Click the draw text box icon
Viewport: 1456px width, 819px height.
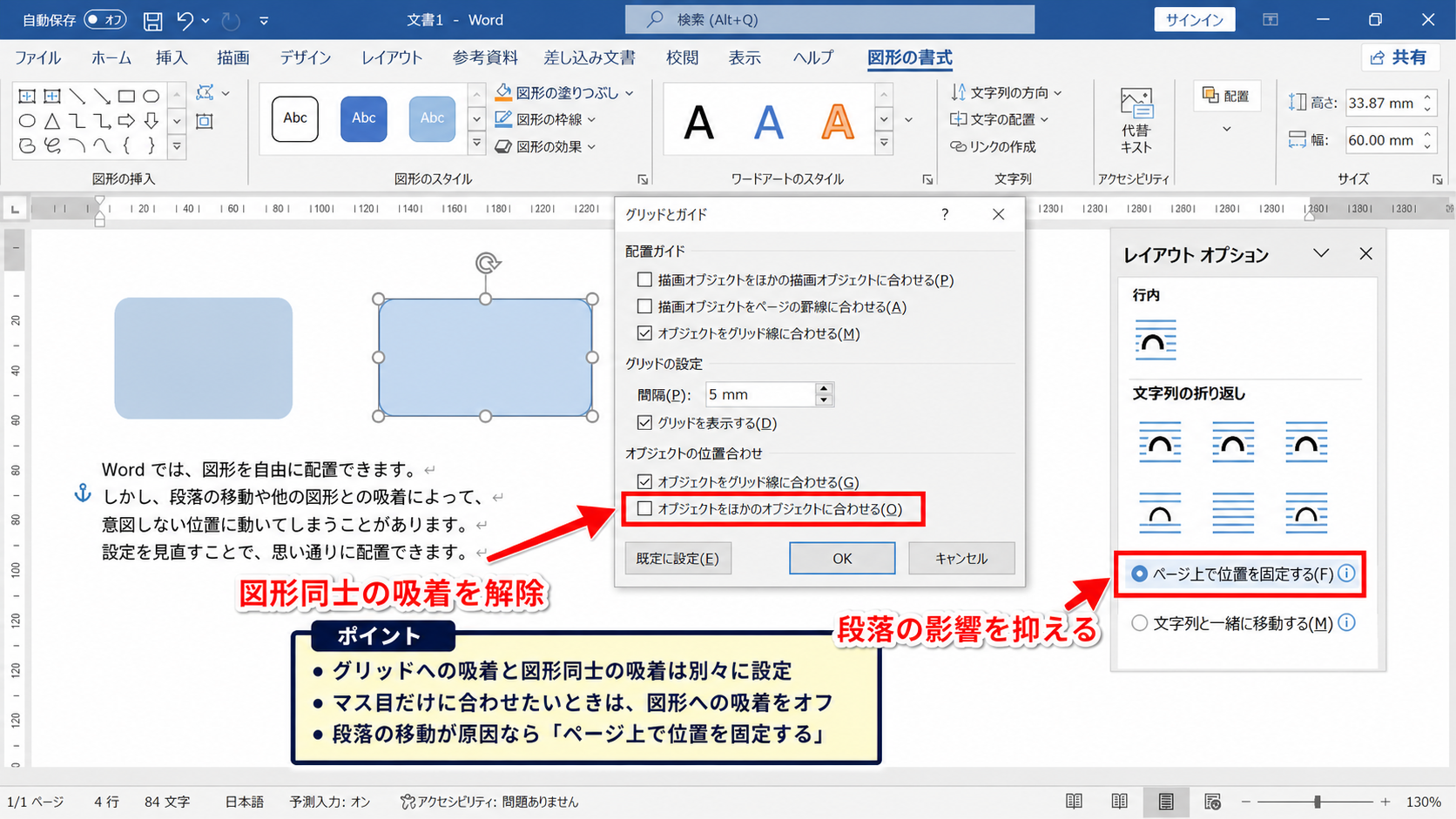206,121
